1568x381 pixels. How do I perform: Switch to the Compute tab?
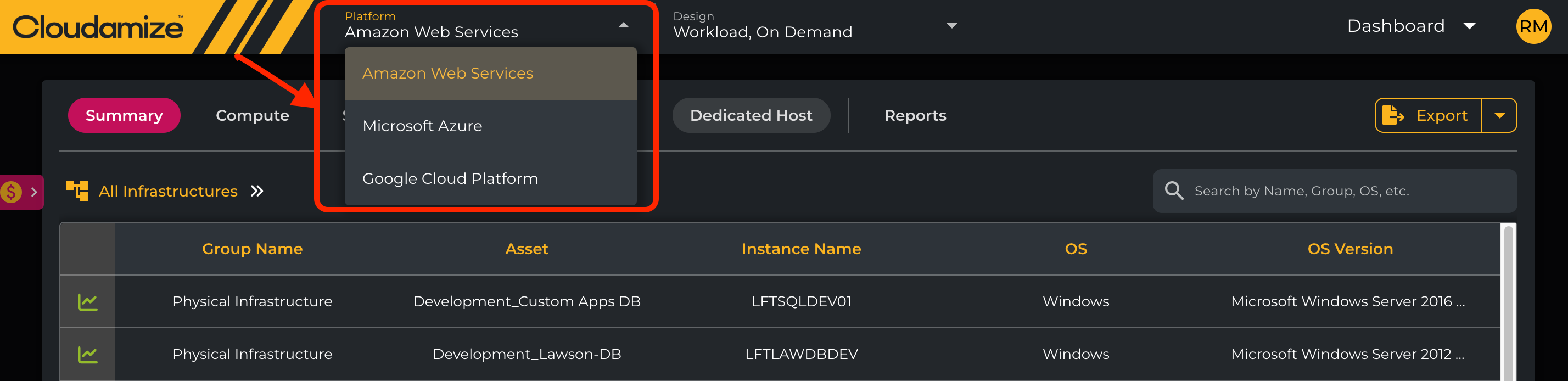click(253, 116)
